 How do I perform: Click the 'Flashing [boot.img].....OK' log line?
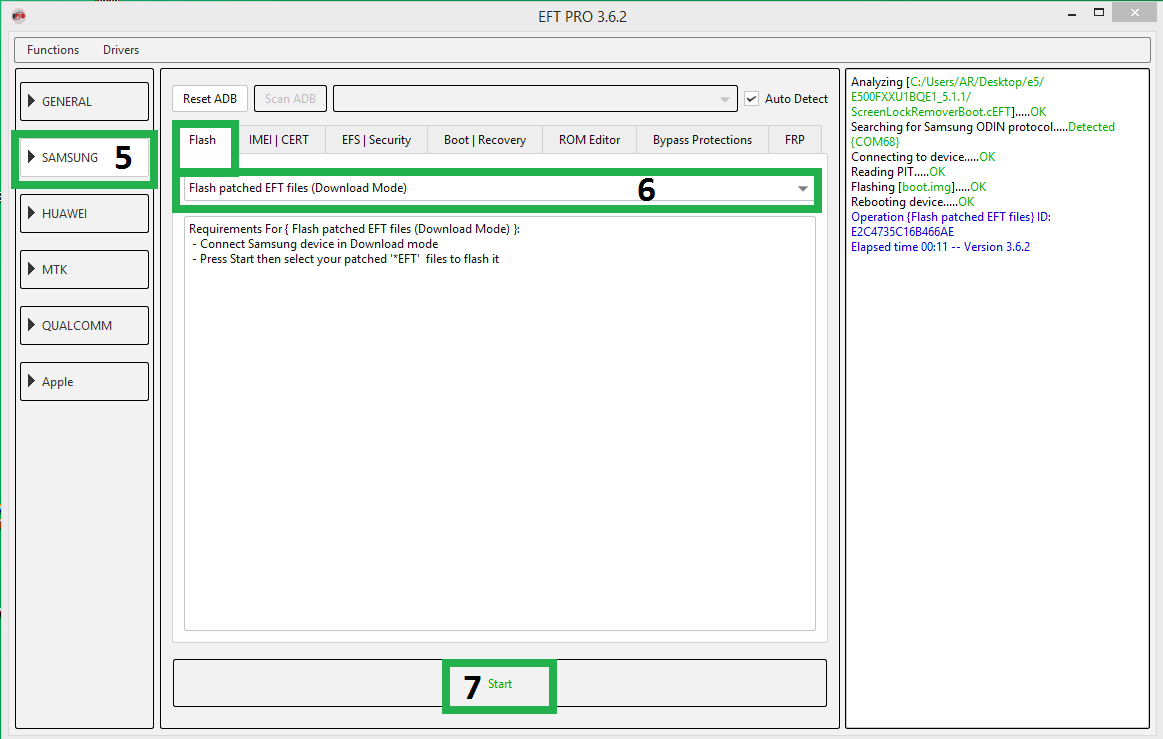pos(919,187)
